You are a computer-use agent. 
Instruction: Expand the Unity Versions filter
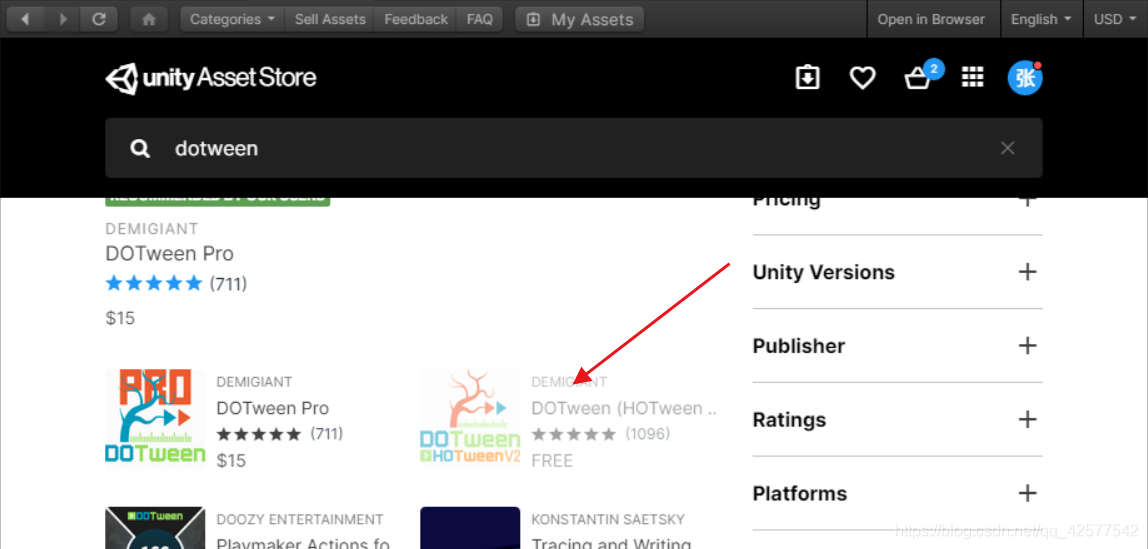(x=897, y=272)
